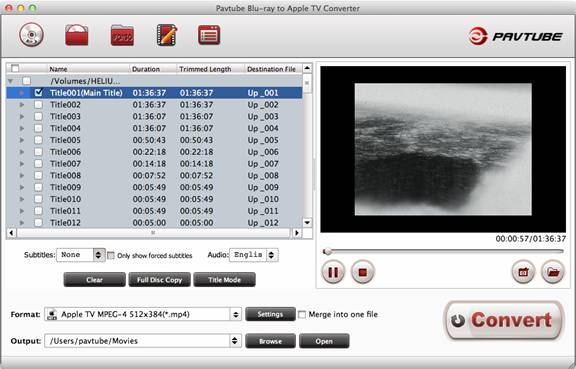Uncheck Title001(Main Title) checkbox

38,93
